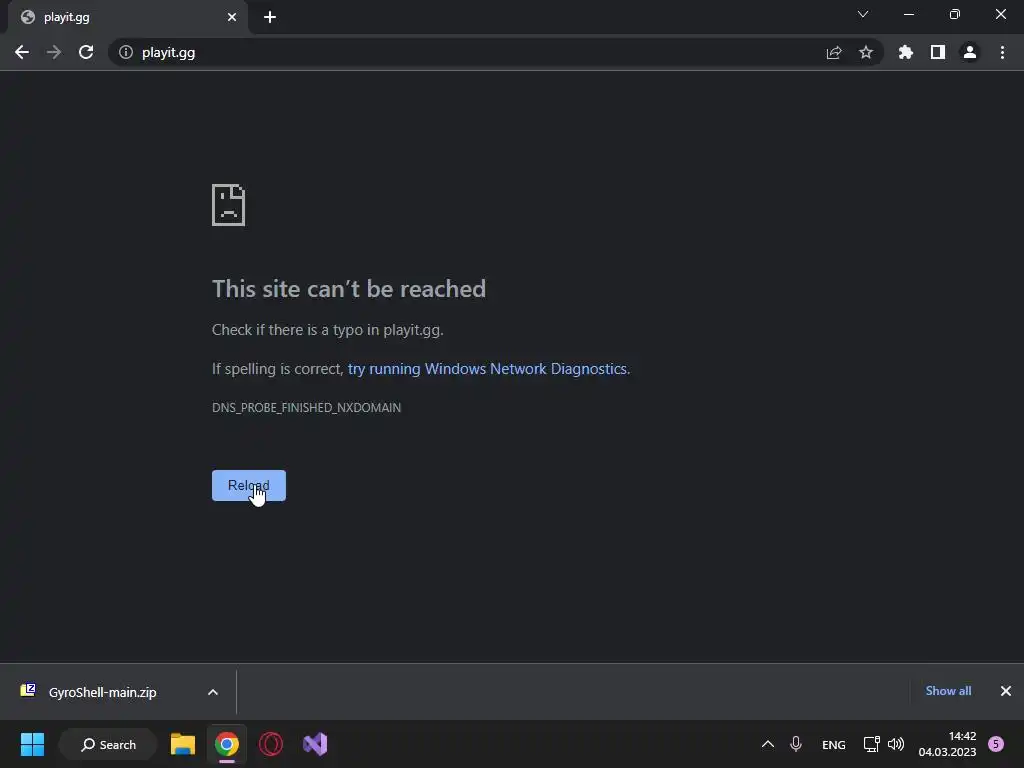This screenshot has width=1024, height=768.
Task: Click the Chrome taskbar icon
Action: pyautogui.click(x=227, y=744)
